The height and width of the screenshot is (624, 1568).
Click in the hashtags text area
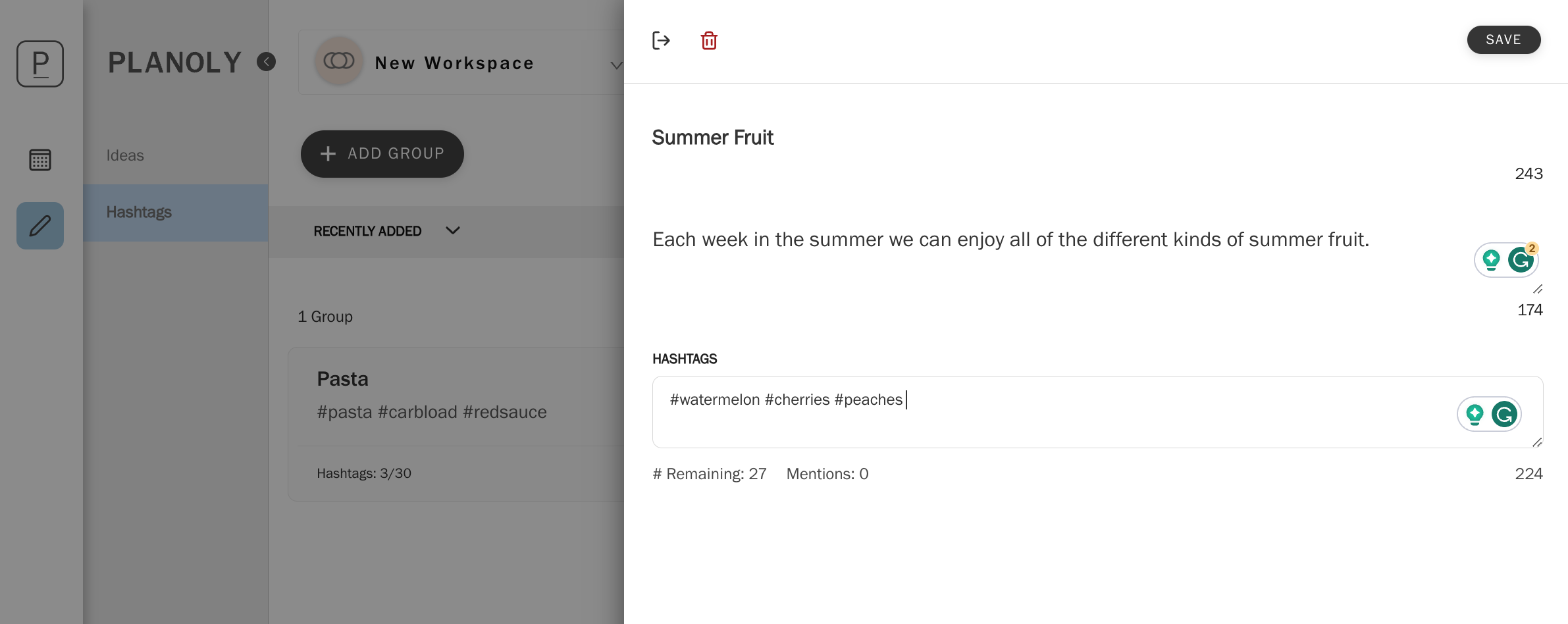tap(1097, 412)
